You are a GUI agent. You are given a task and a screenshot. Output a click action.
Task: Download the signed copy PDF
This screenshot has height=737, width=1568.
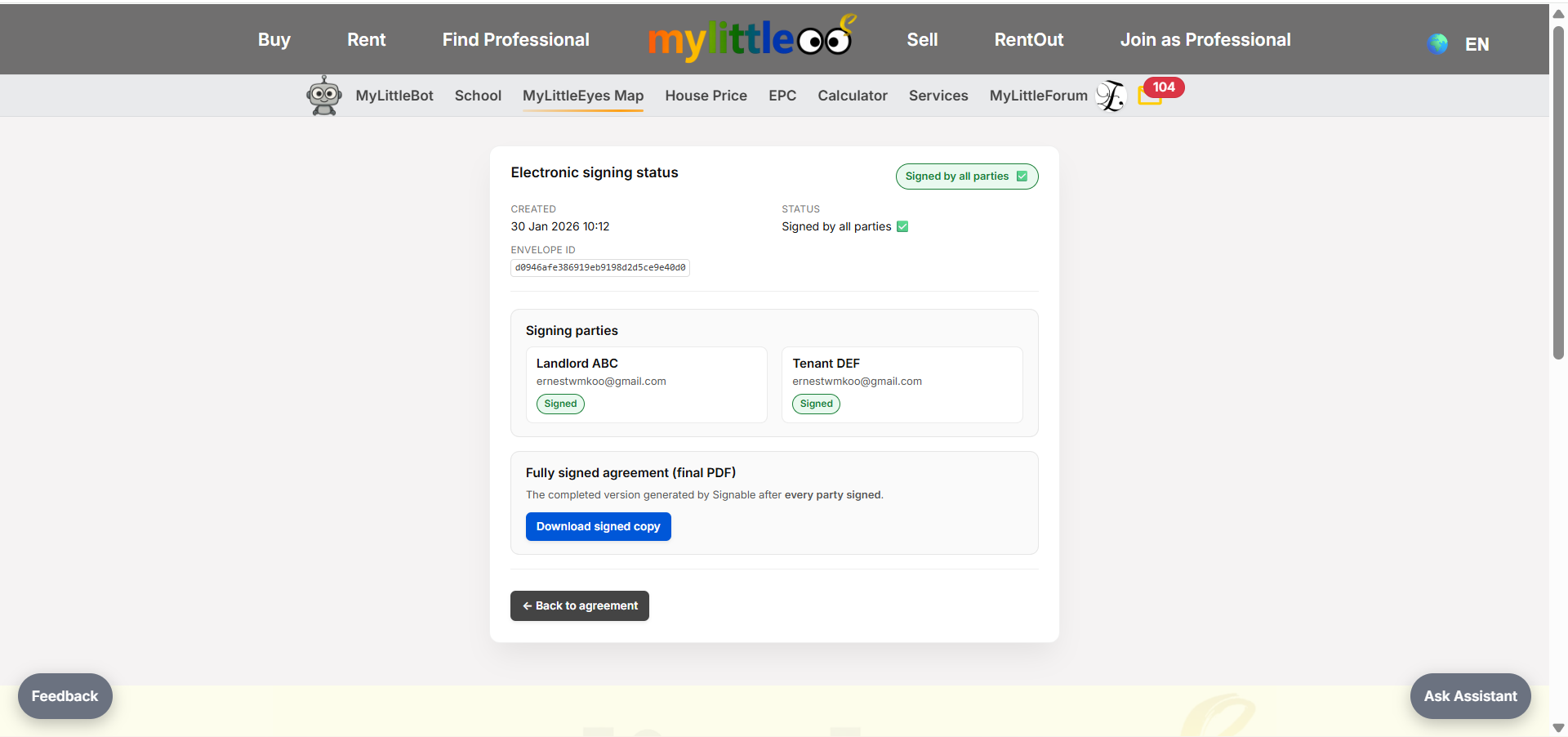598,527
